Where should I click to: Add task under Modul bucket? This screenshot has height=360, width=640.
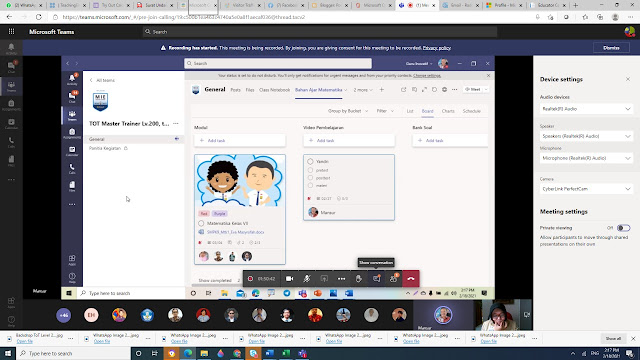point(240,140)
